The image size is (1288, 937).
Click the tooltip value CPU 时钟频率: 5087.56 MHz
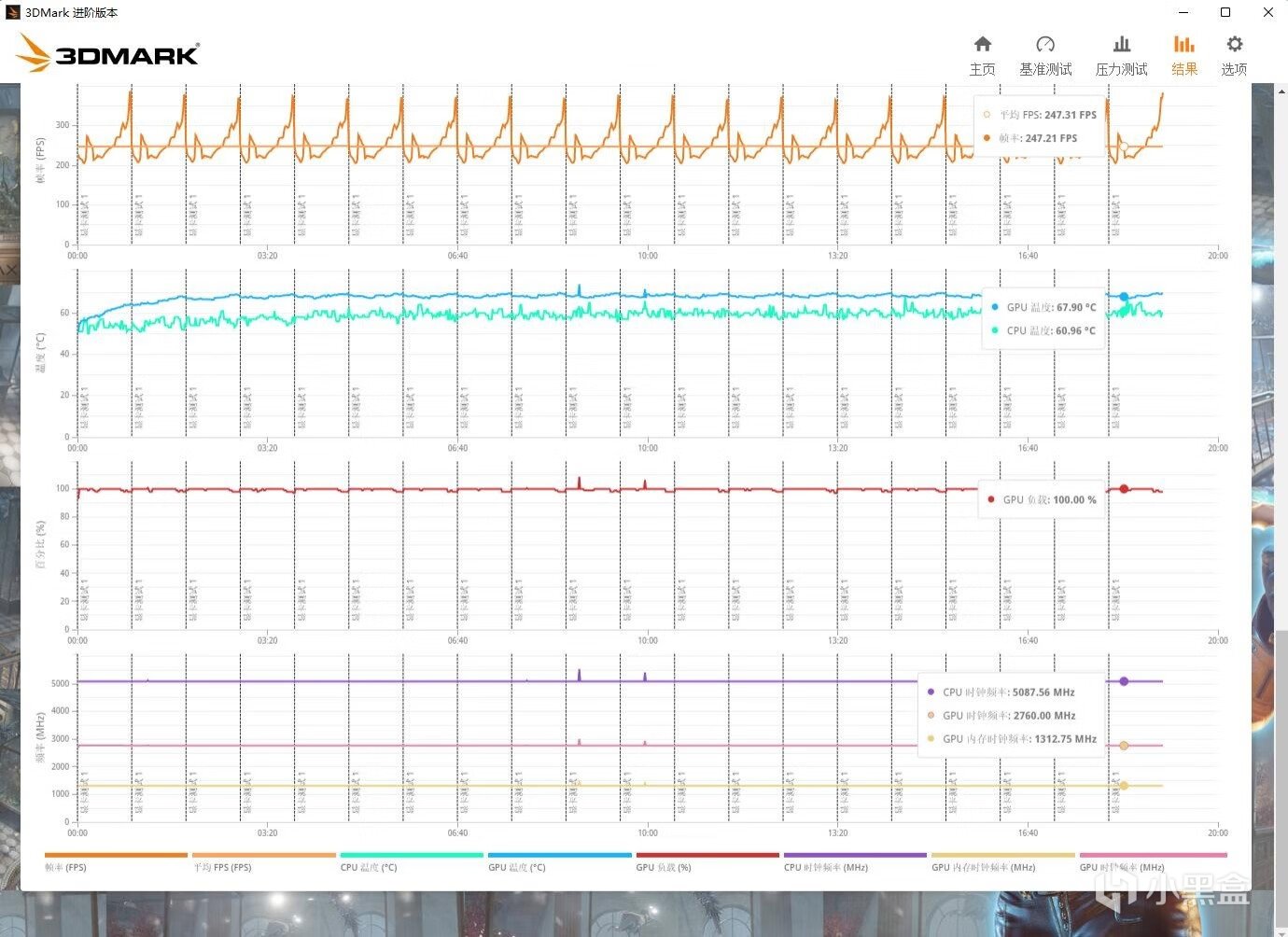(x=1009, y=692)
